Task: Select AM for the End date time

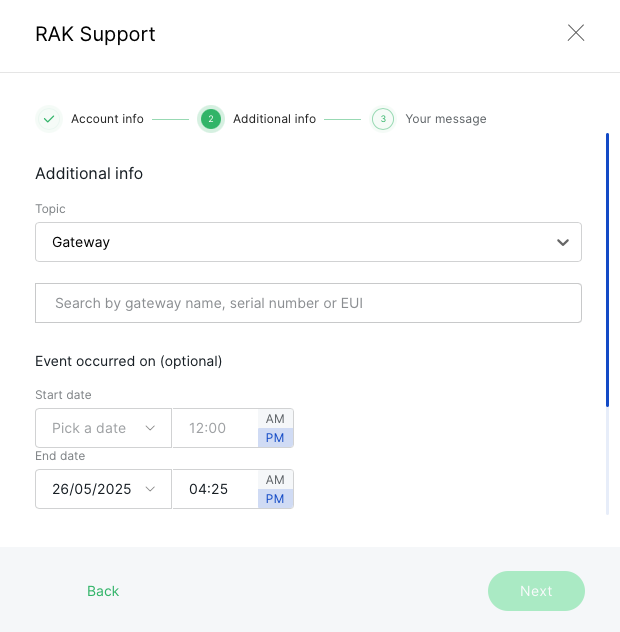Action: tap(275, 480)
